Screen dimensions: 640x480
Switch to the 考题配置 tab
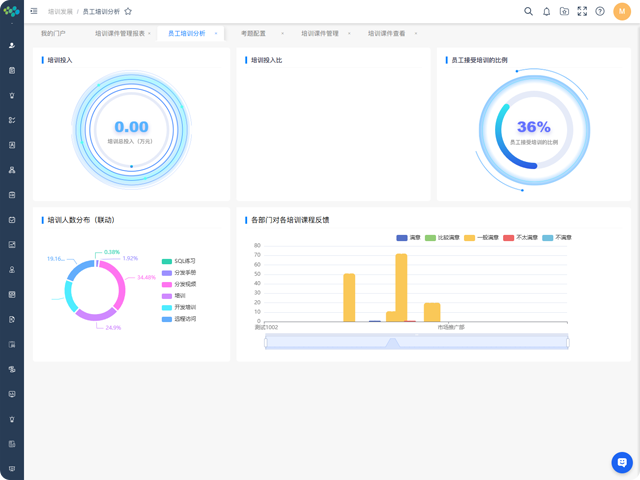tap(253, 33)
